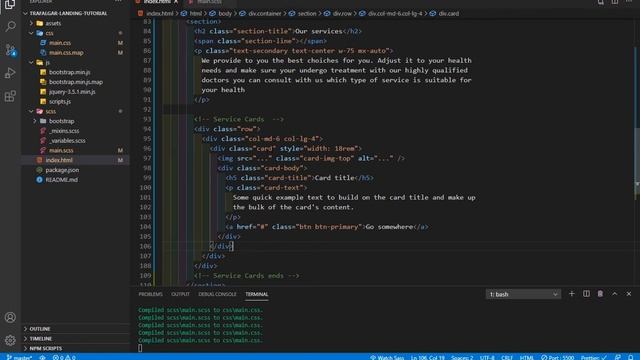Open package.json file

click(x=62, y=170)
